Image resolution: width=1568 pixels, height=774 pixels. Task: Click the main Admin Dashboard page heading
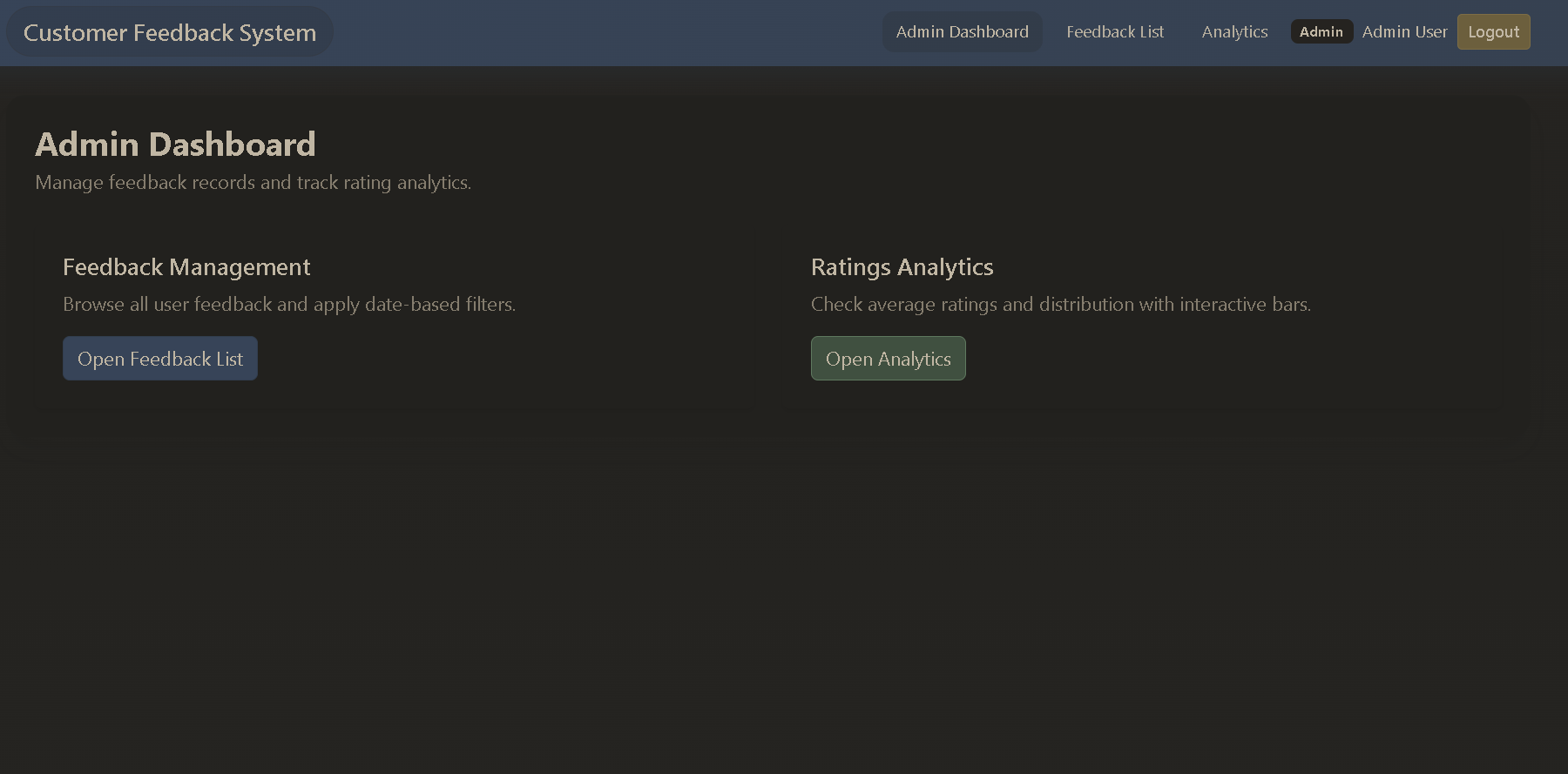(x=175, y=145)
